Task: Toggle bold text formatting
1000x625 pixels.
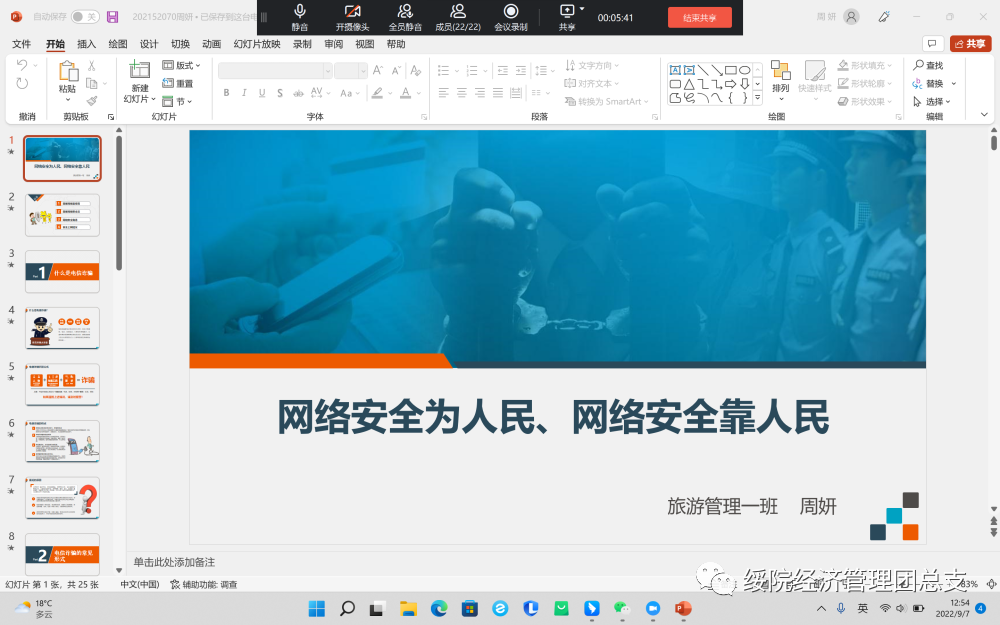Action: click(227, 93)
